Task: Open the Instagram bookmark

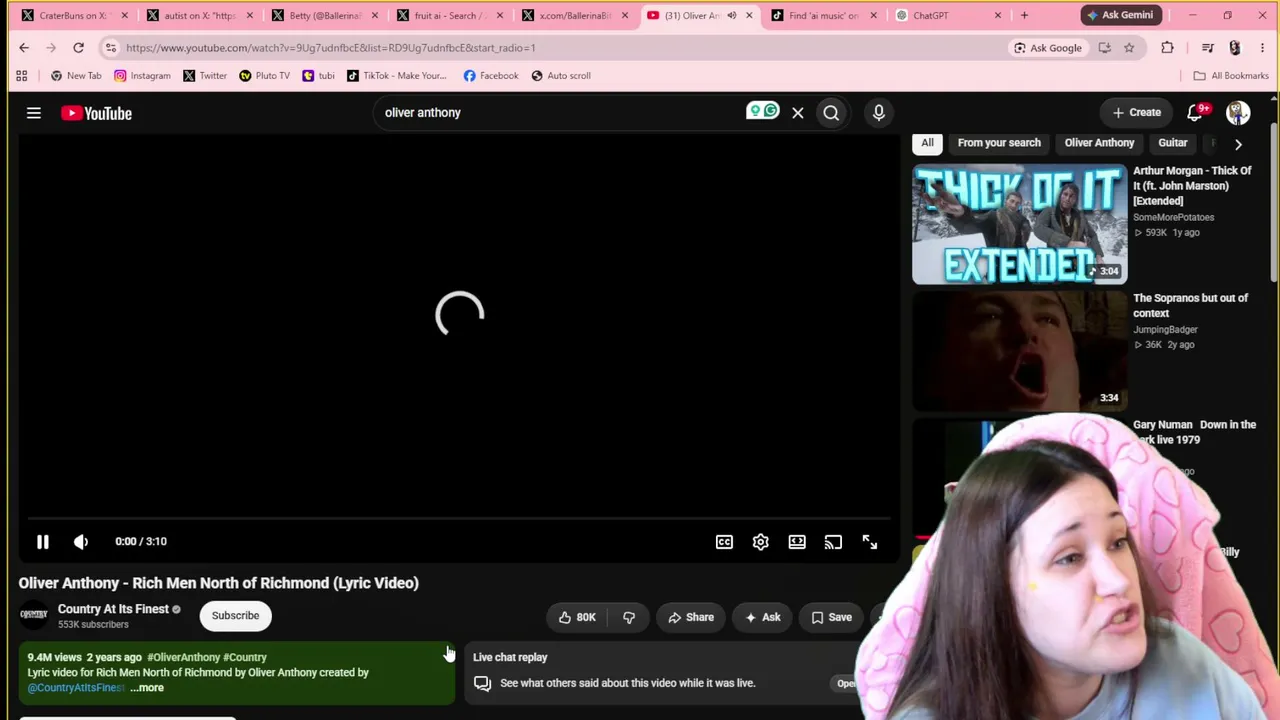Action: coord(142,76)
